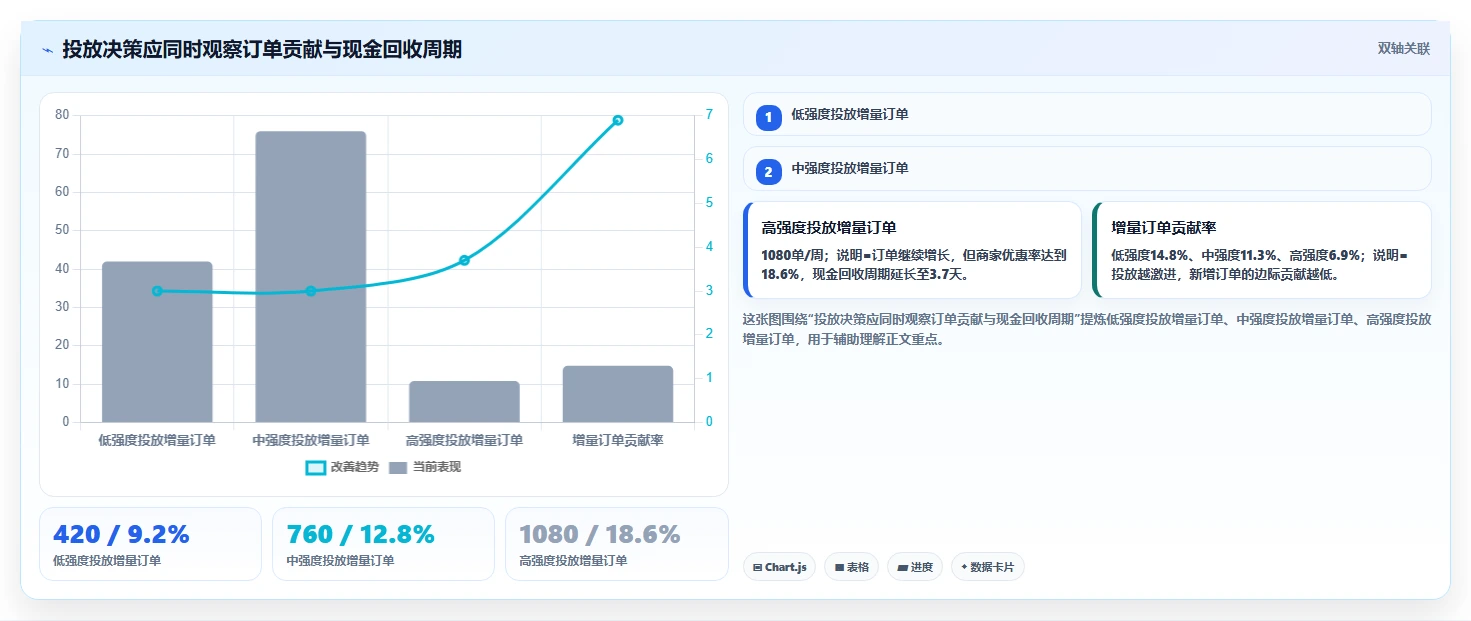Click the title 投放决策应同时观察订单贡献与现金回收周期

tap(262, 49)
